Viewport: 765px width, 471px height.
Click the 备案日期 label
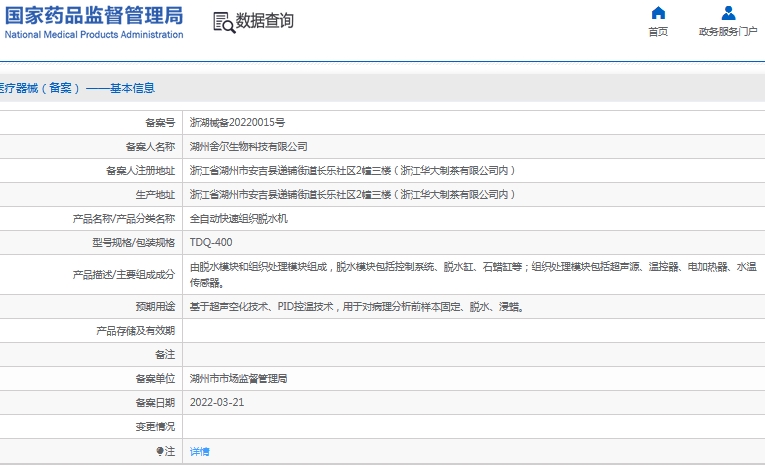tap(155, 403)
